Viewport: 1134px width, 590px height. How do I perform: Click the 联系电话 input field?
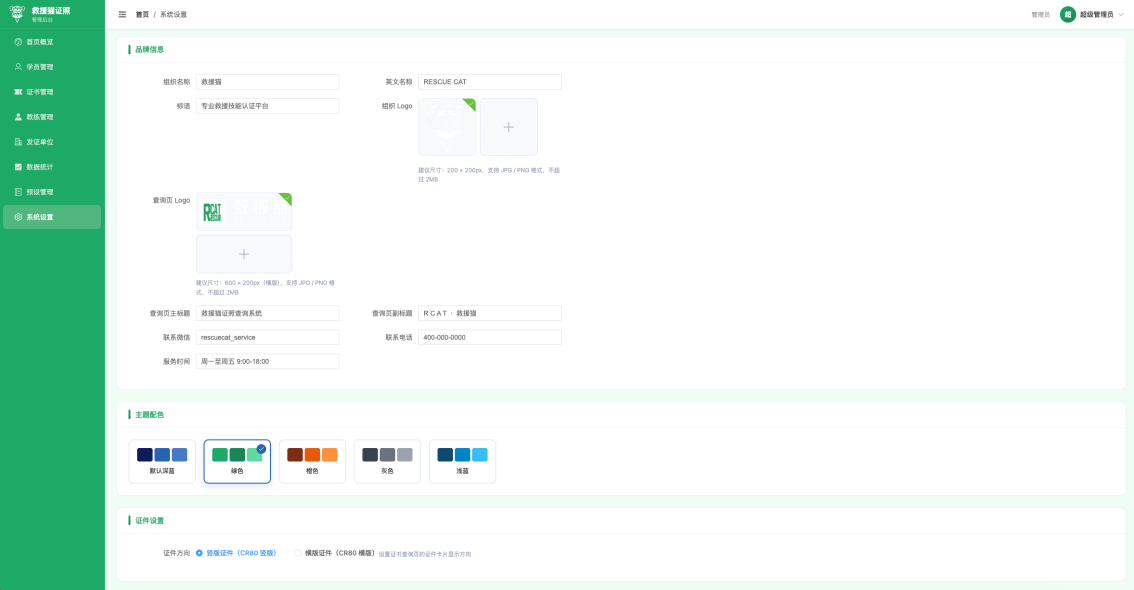[x=489, y=337]
